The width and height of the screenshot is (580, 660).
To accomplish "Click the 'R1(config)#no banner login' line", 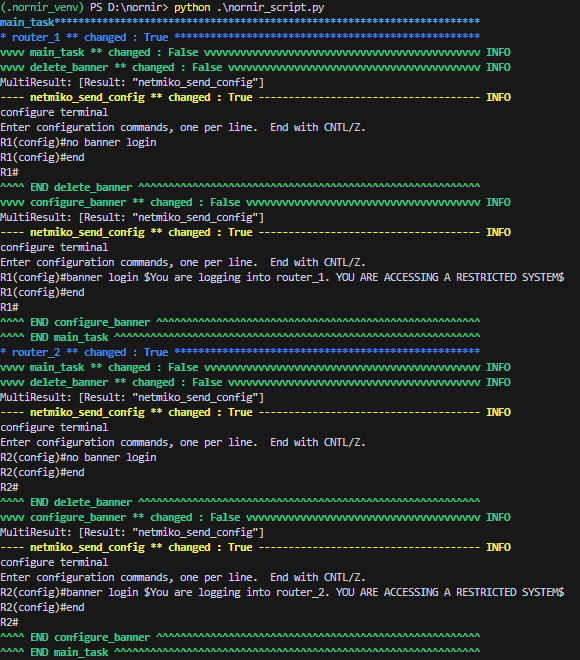I will (x=78, y=142).
